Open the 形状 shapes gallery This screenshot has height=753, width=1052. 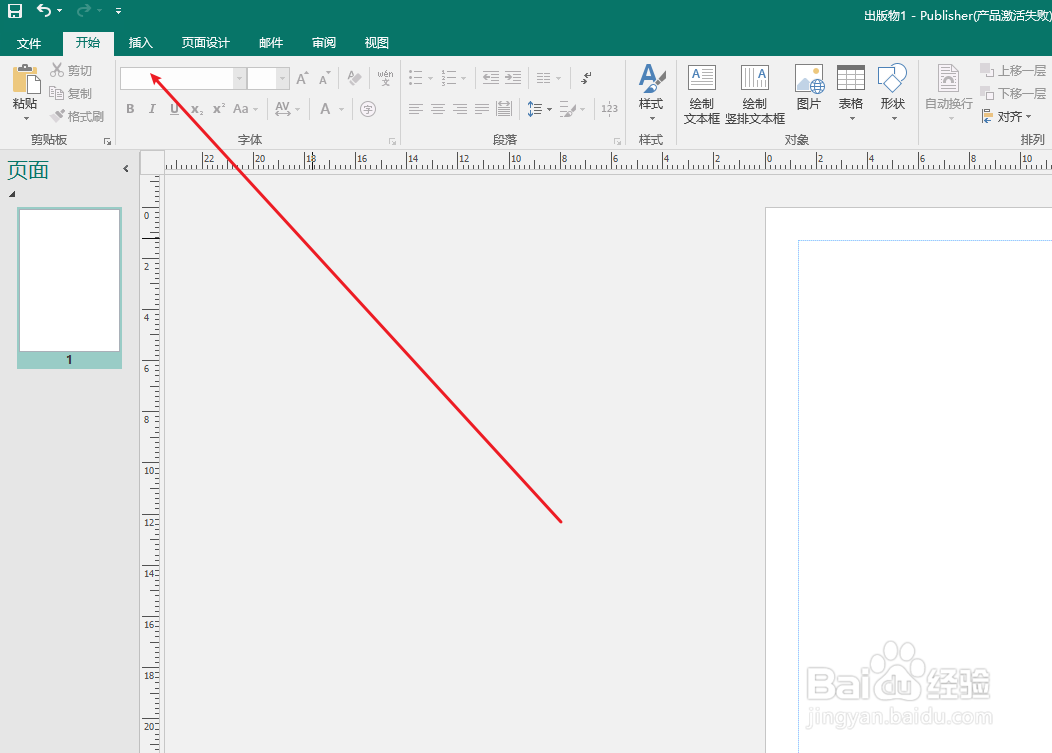(893, 93)
